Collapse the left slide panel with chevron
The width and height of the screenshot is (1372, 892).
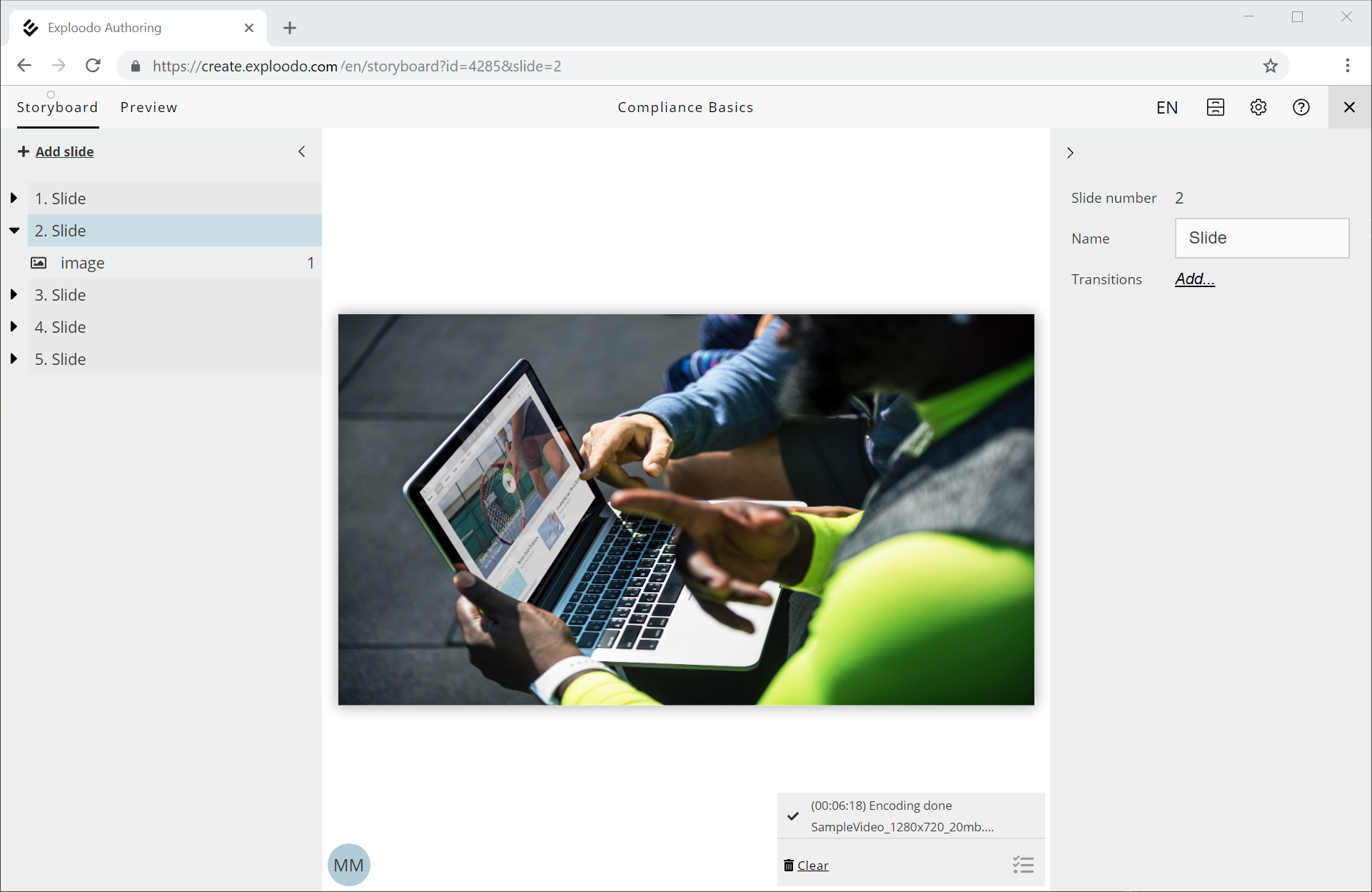302,151
